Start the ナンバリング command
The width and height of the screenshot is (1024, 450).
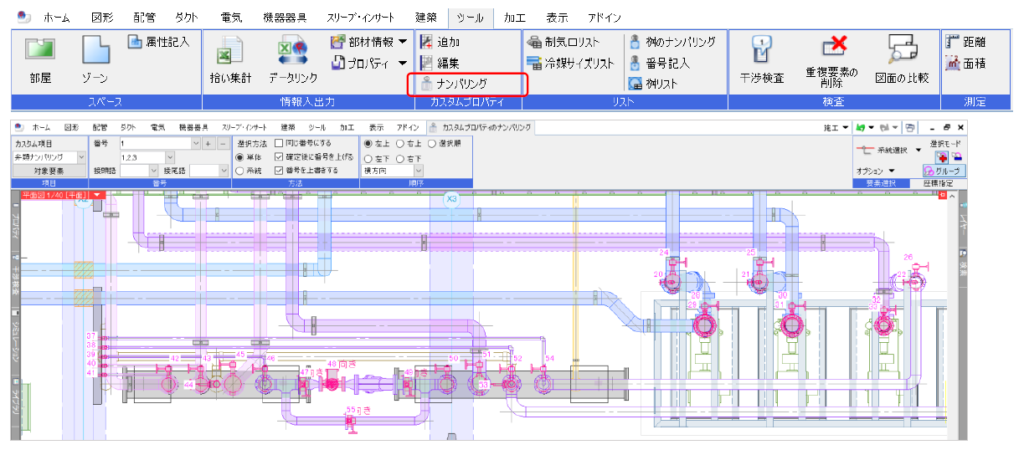pyautogui.click(x=454, y=84)
